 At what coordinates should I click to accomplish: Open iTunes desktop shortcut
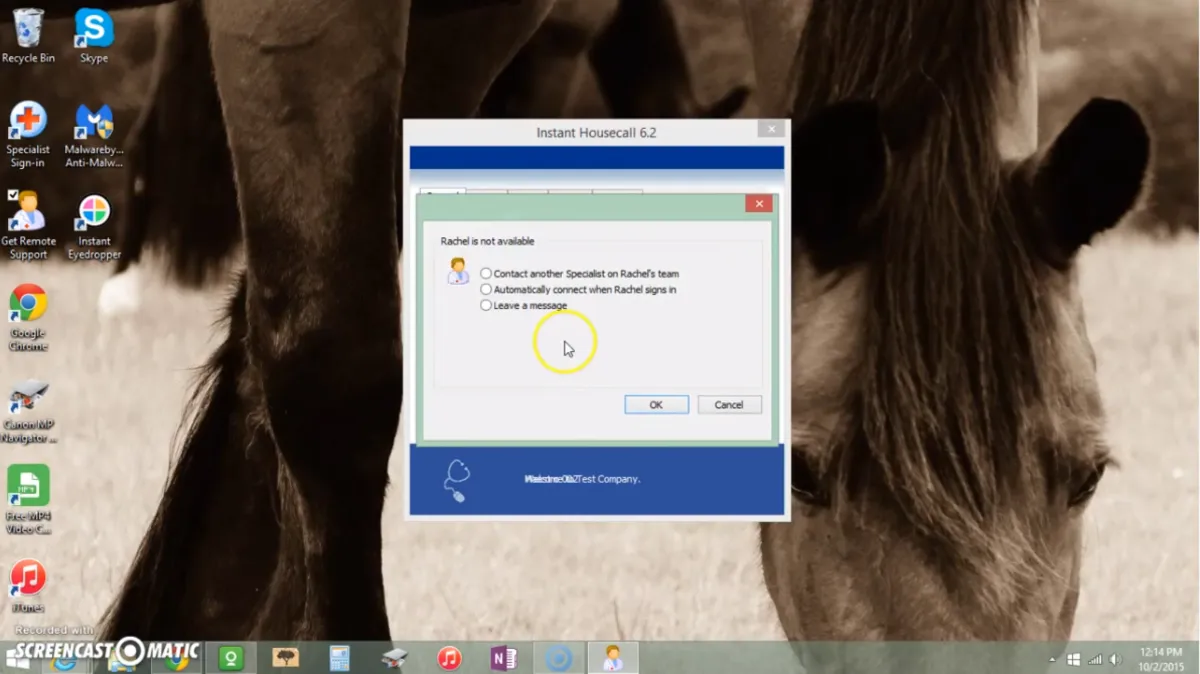28,586
